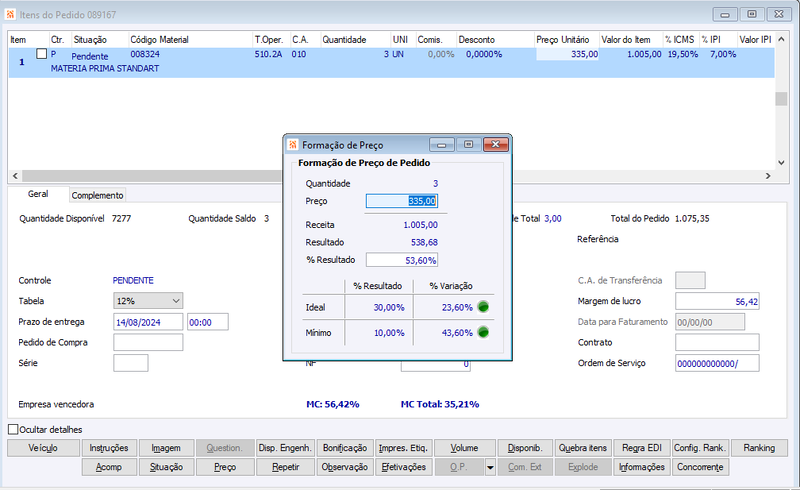Click the Contrato input field
The image size is (800, 490).
point(717,342)
